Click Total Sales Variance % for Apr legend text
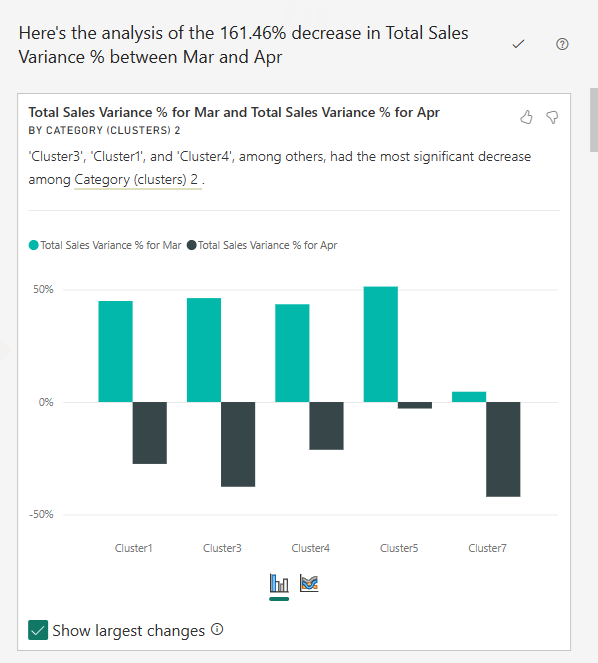 point(268,245)
